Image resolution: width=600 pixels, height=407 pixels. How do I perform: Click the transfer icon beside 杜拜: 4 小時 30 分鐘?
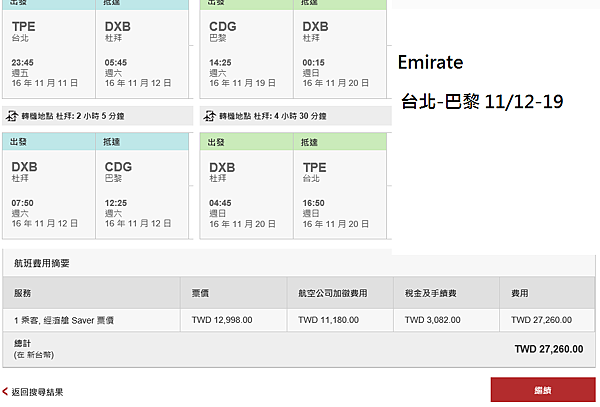(209, 116)
